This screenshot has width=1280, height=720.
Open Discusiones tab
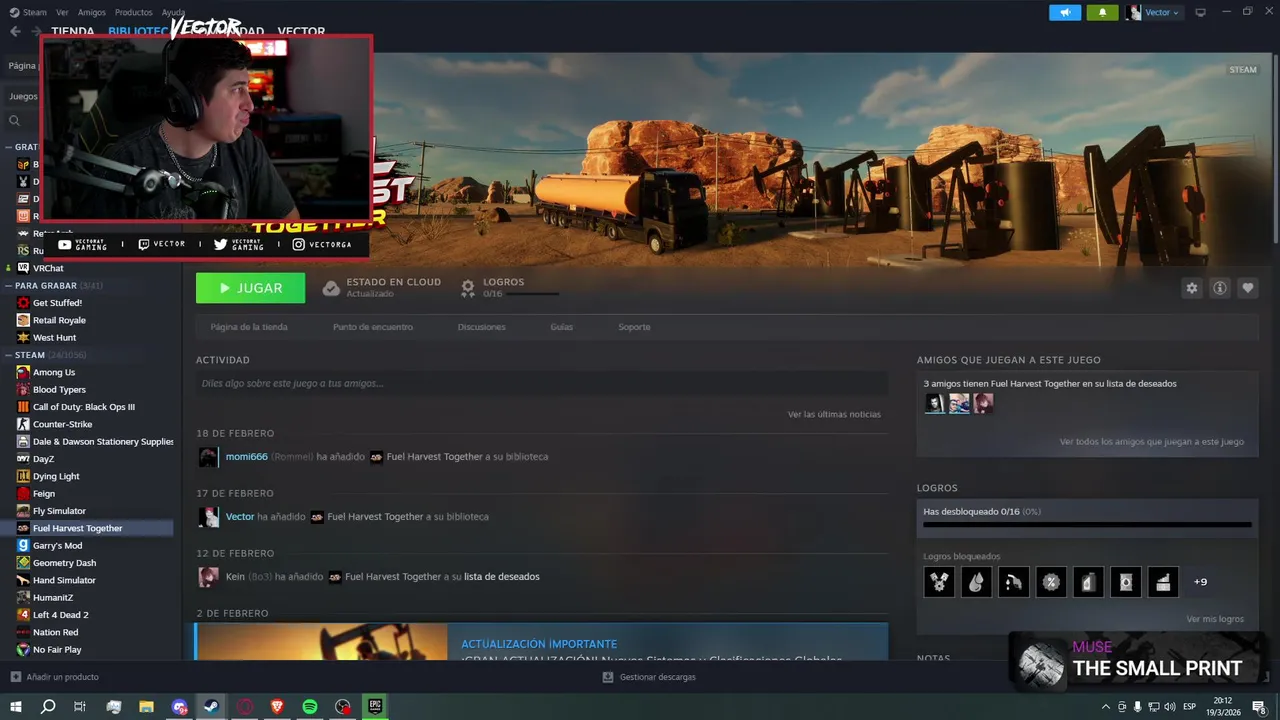pos(481,327)
